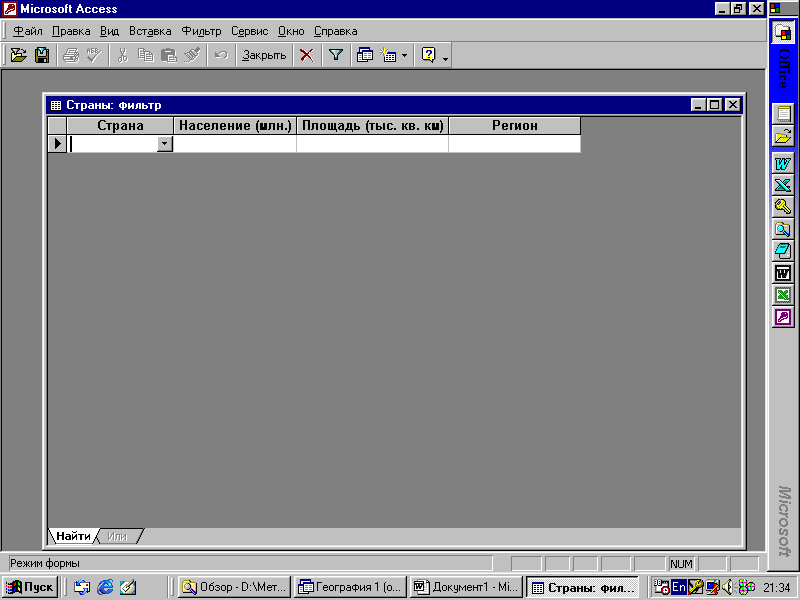The width and height of the screenshot is (800, 600).
Task: Click the Copy toolbar icon
Action: tap(146, 55)
